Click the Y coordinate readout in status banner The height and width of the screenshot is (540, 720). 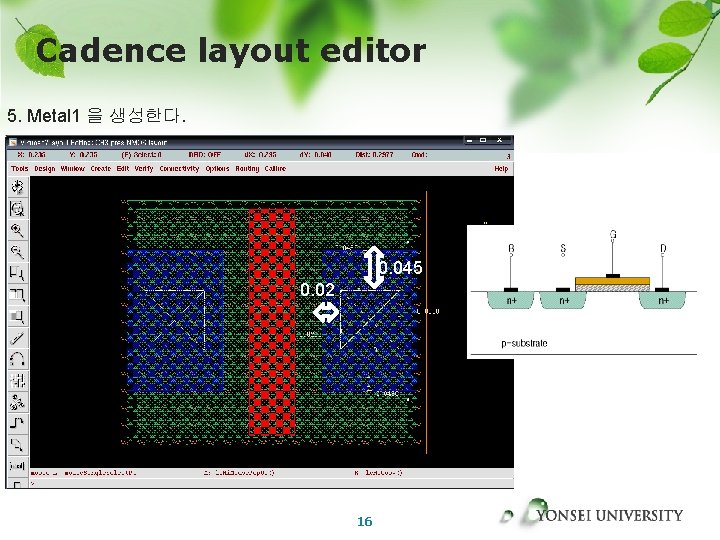tap(83, 155)
